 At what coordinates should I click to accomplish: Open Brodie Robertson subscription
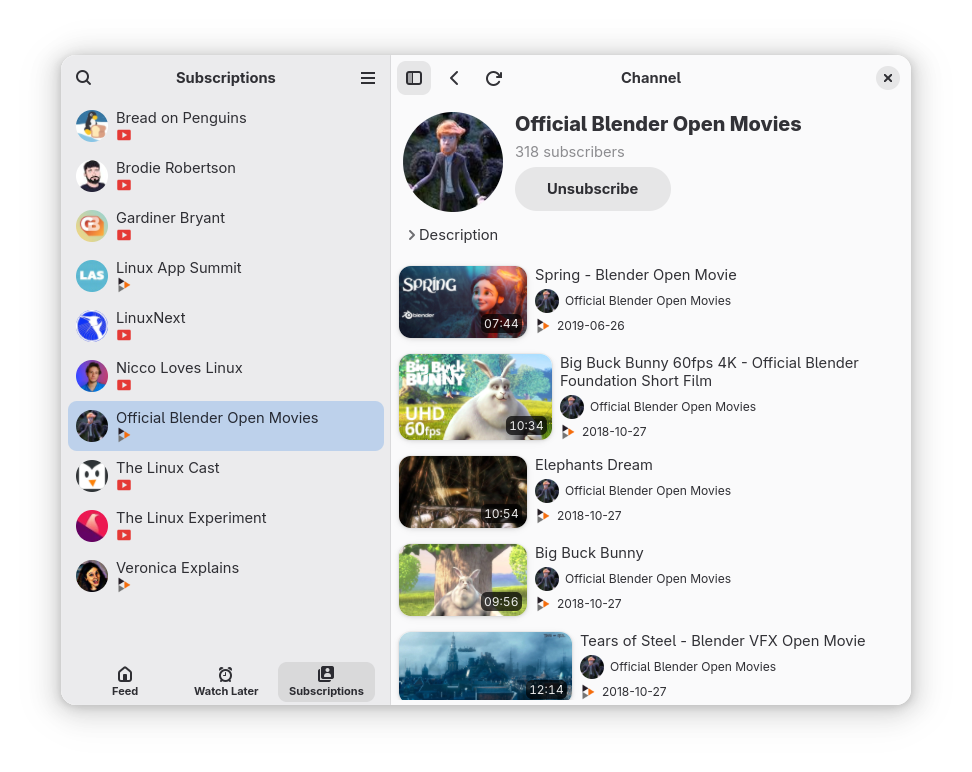(x=226, y=175)
